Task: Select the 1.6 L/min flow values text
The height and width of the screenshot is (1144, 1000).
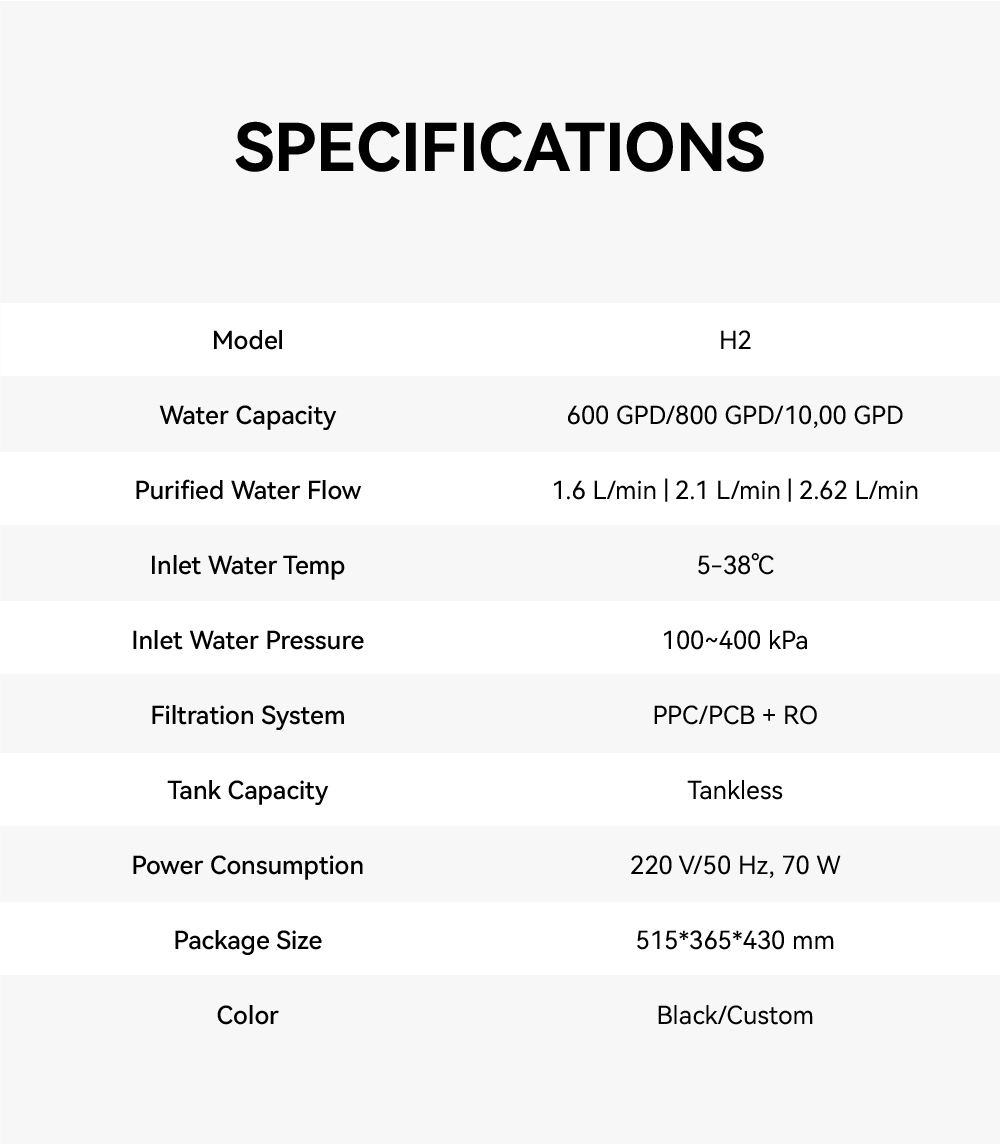Action: click(735, 490)
